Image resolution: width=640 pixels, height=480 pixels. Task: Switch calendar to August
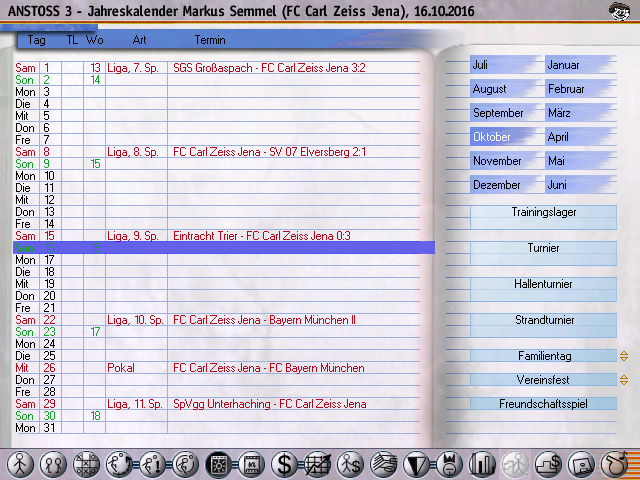505,89
